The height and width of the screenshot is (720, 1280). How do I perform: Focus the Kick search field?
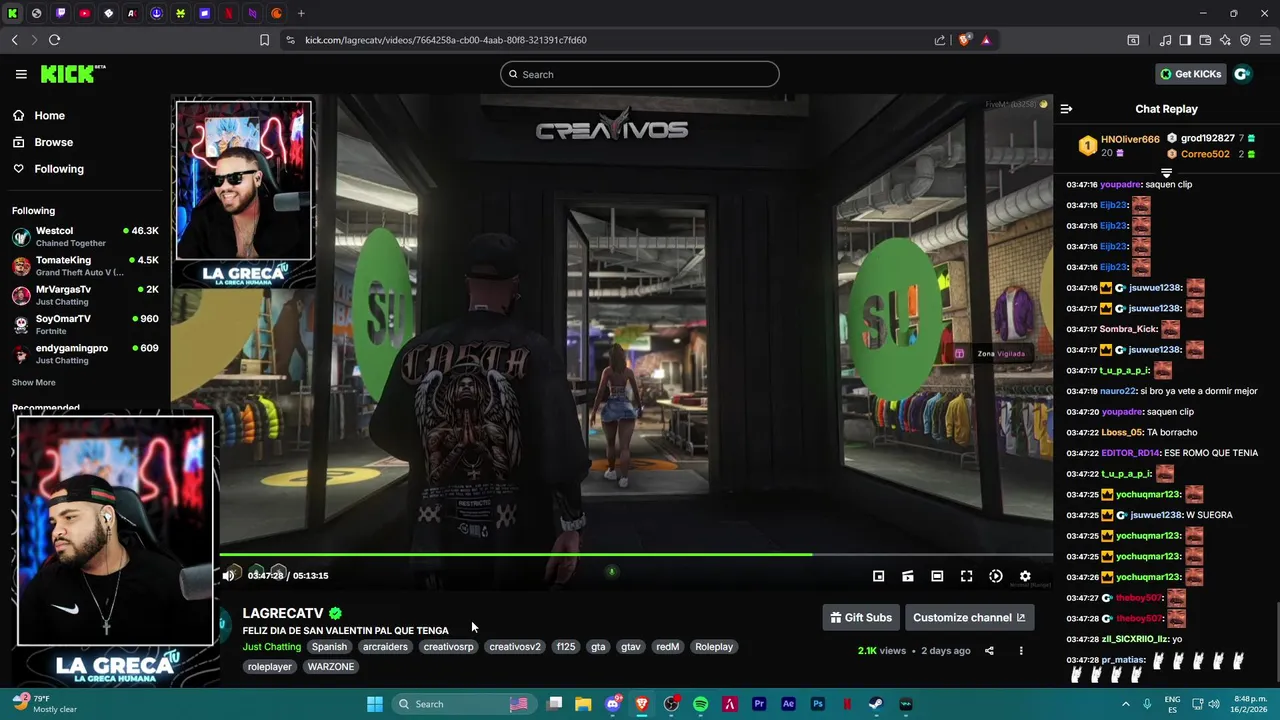[640, 74]
